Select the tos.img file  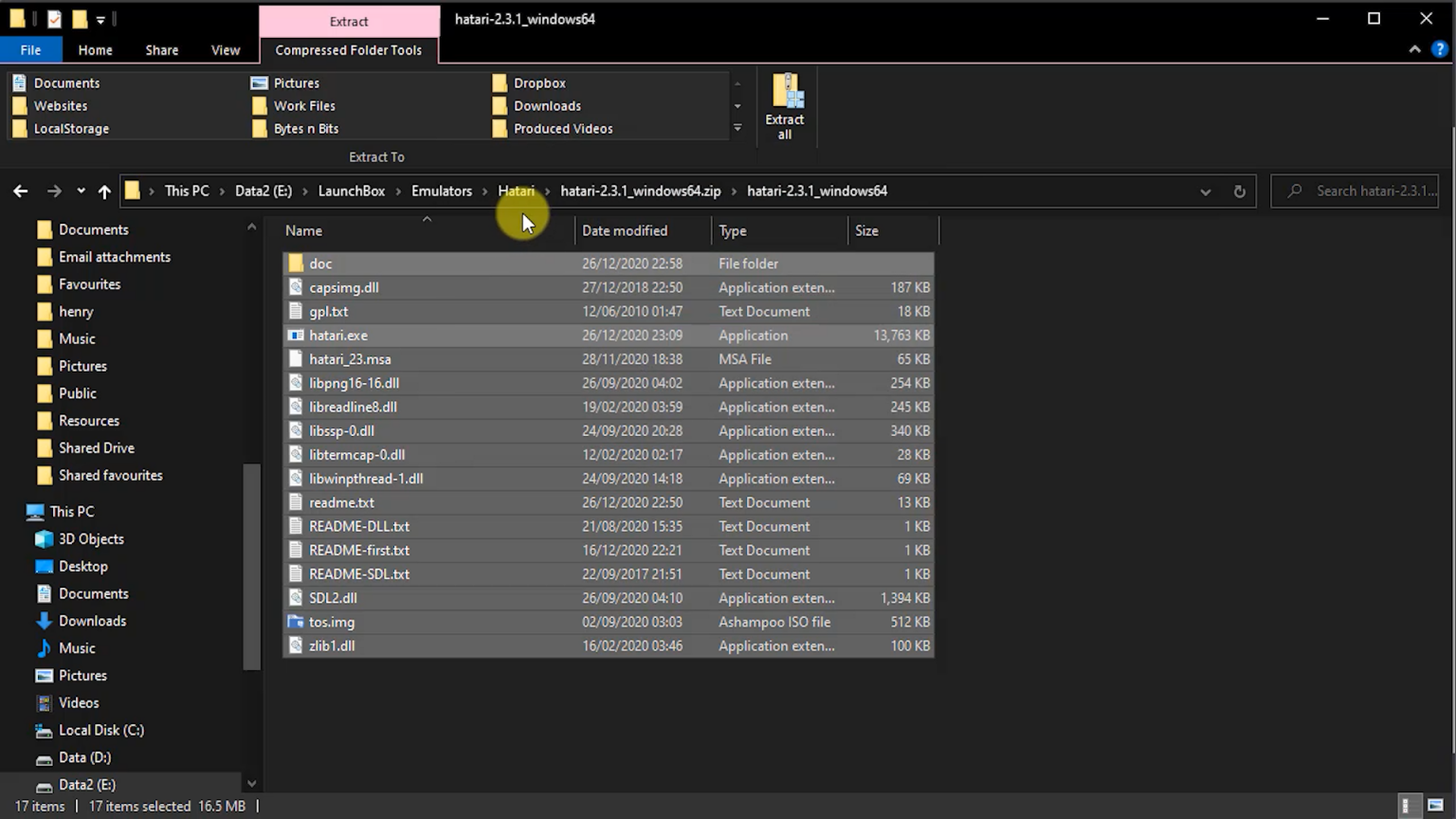[332, 623]
